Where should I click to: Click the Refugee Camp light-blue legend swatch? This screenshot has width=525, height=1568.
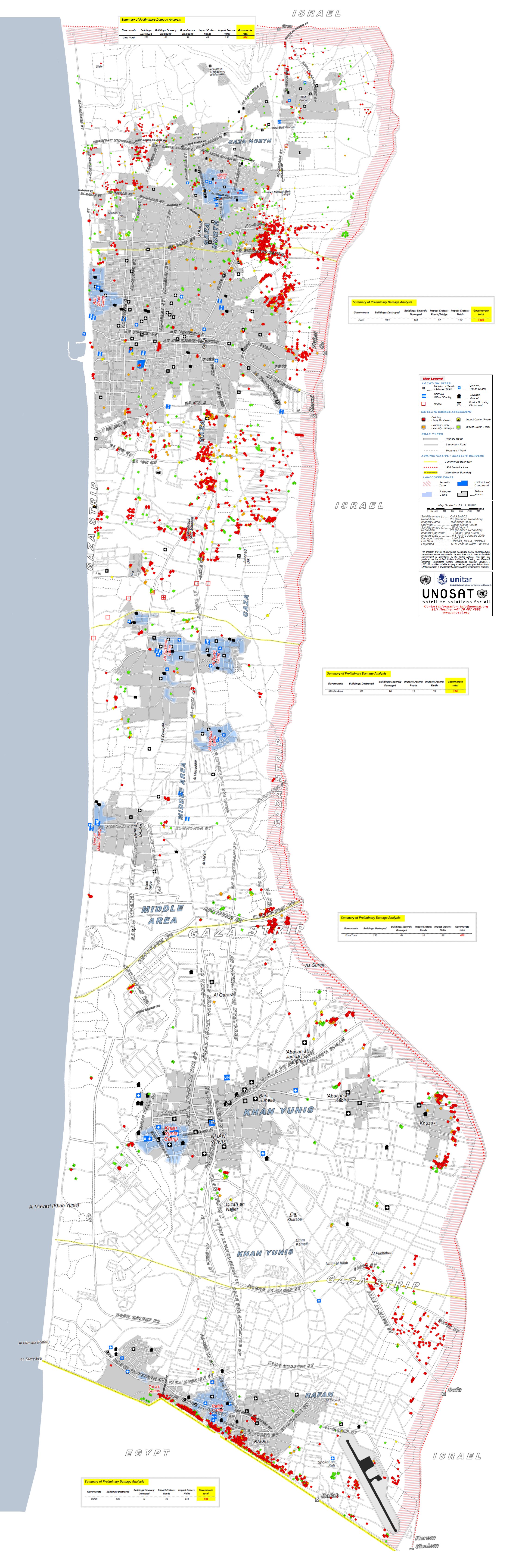click(427, 494)
